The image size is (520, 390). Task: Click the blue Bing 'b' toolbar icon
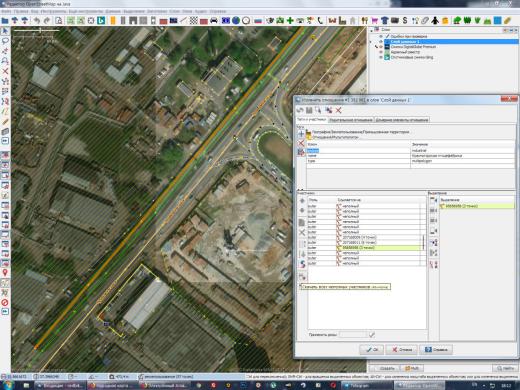click(x=101, y=21)
